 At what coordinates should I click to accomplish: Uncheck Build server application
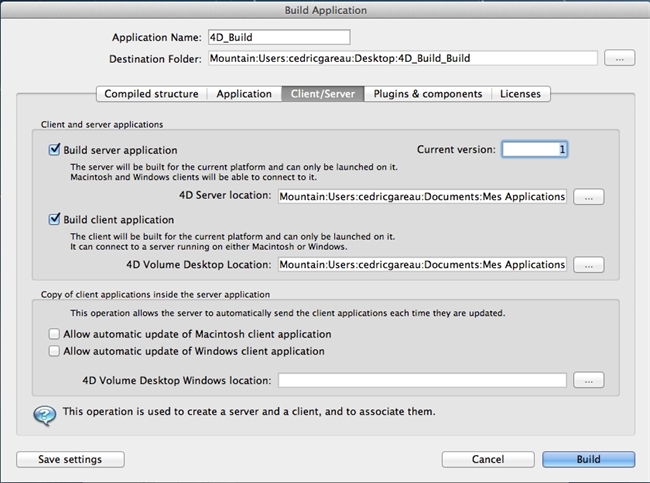coord(55,150)
